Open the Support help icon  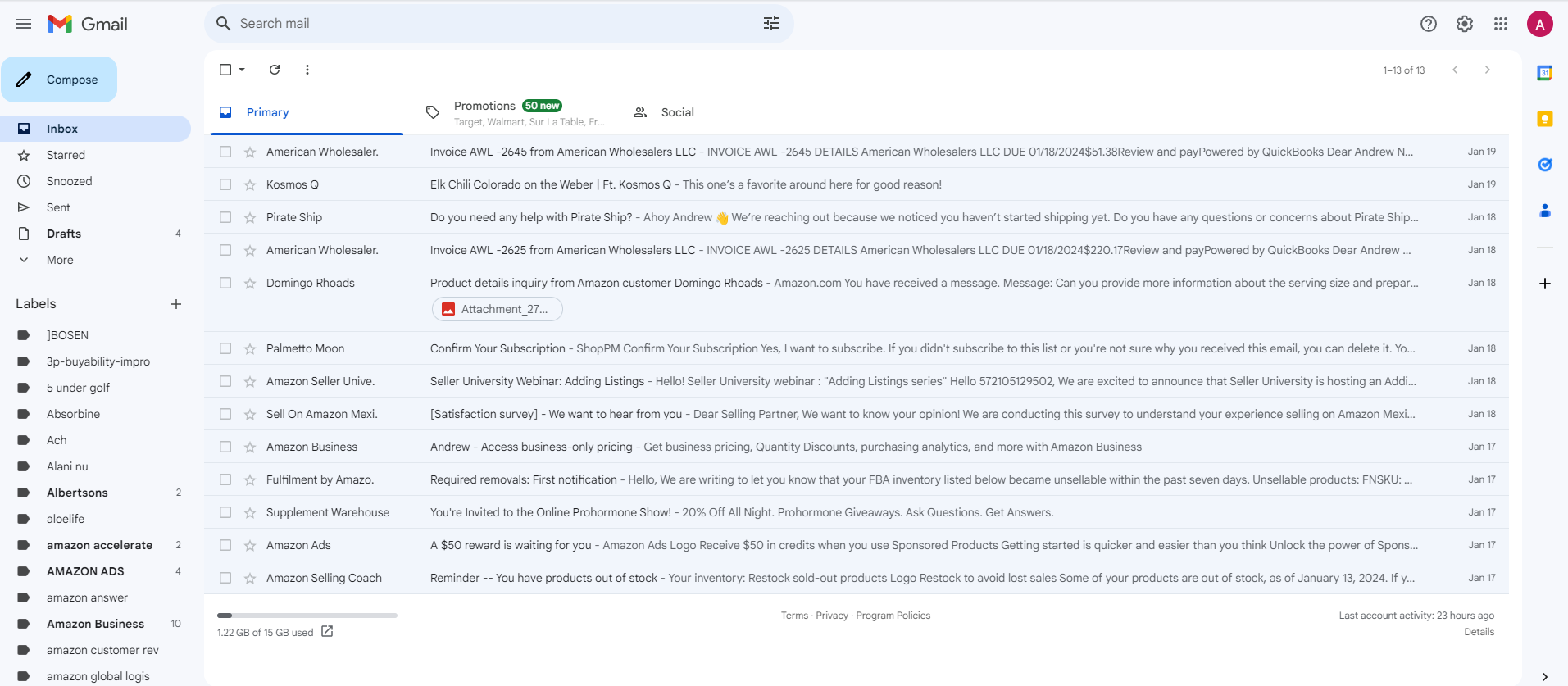pyautogui.click(x=1429, y=24)
